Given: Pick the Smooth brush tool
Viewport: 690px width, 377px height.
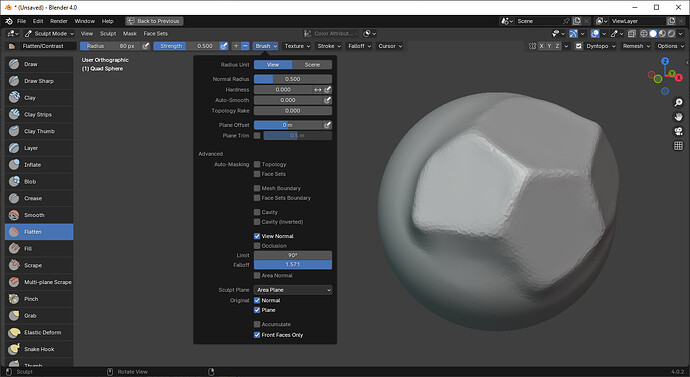Looking at the screenshot, I should [39, 215].
